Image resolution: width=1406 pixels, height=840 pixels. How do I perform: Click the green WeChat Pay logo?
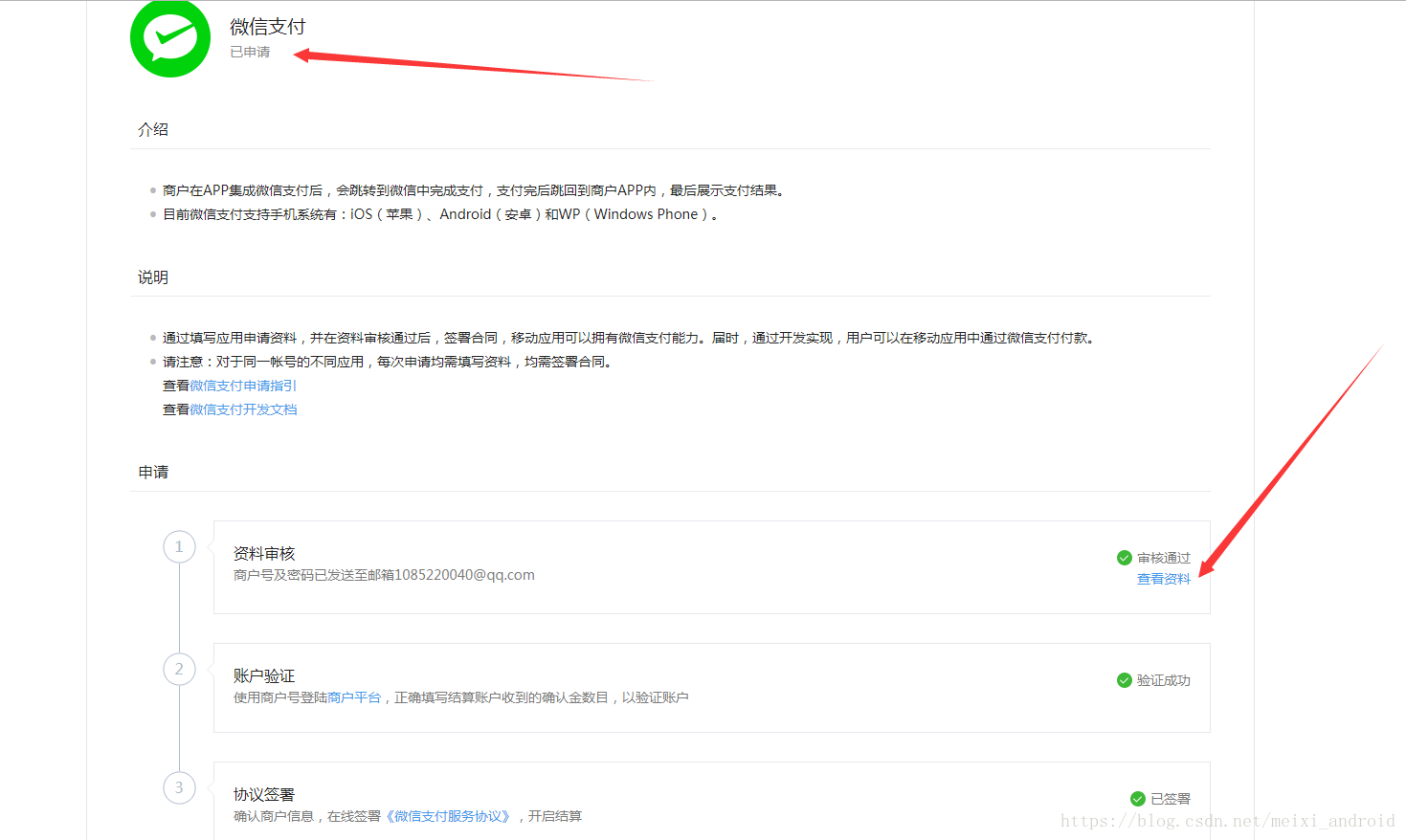click(170, 38)
